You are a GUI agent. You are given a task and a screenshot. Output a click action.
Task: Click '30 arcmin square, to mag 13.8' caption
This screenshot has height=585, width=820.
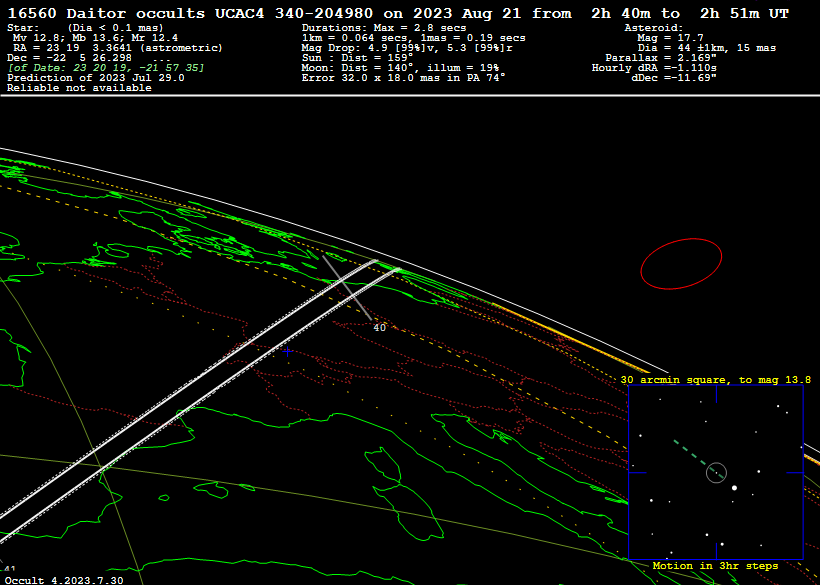(715, 380)
